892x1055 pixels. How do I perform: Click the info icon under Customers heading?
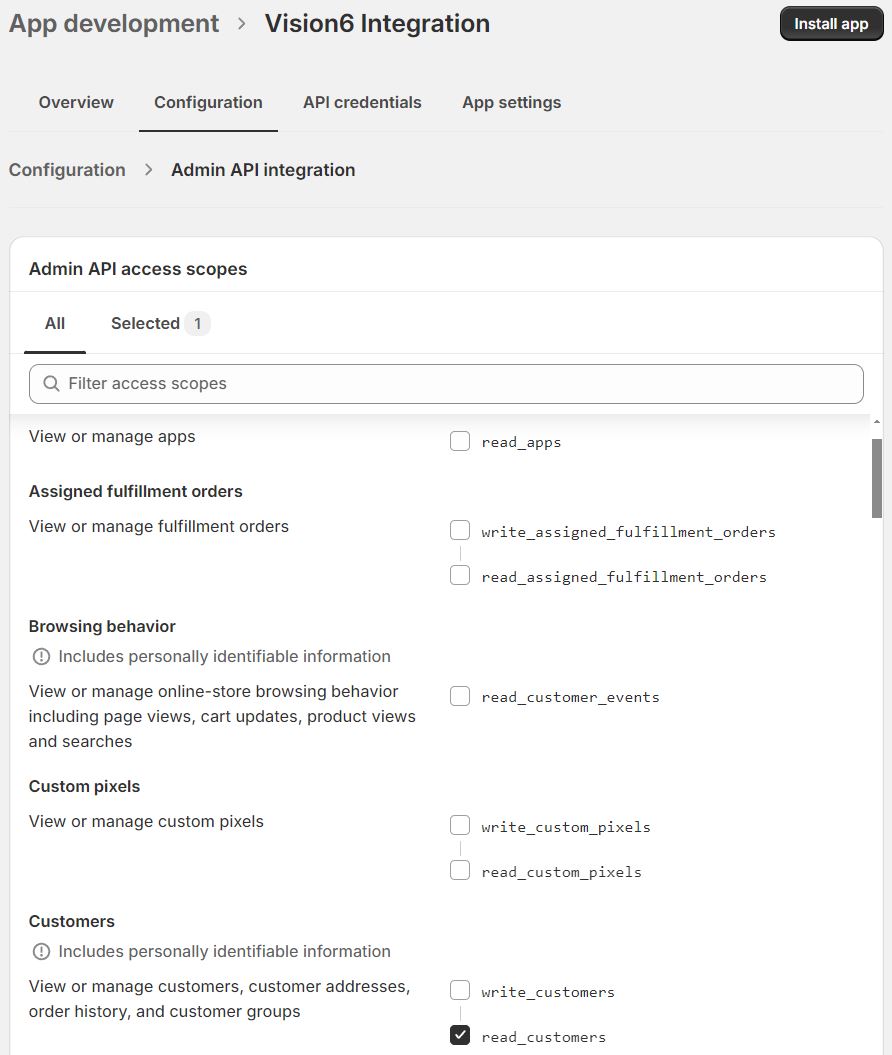[42, 951]
